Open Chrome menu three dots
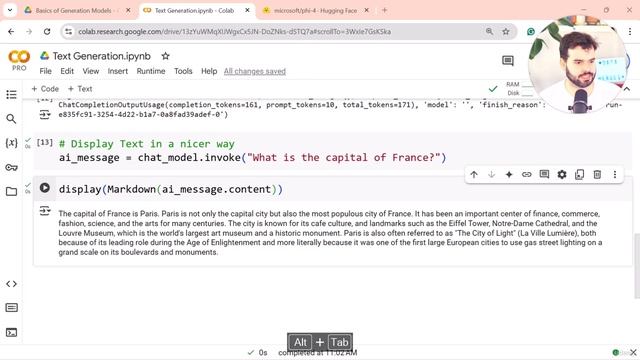 pyautogui.click(x=630, y=31)
